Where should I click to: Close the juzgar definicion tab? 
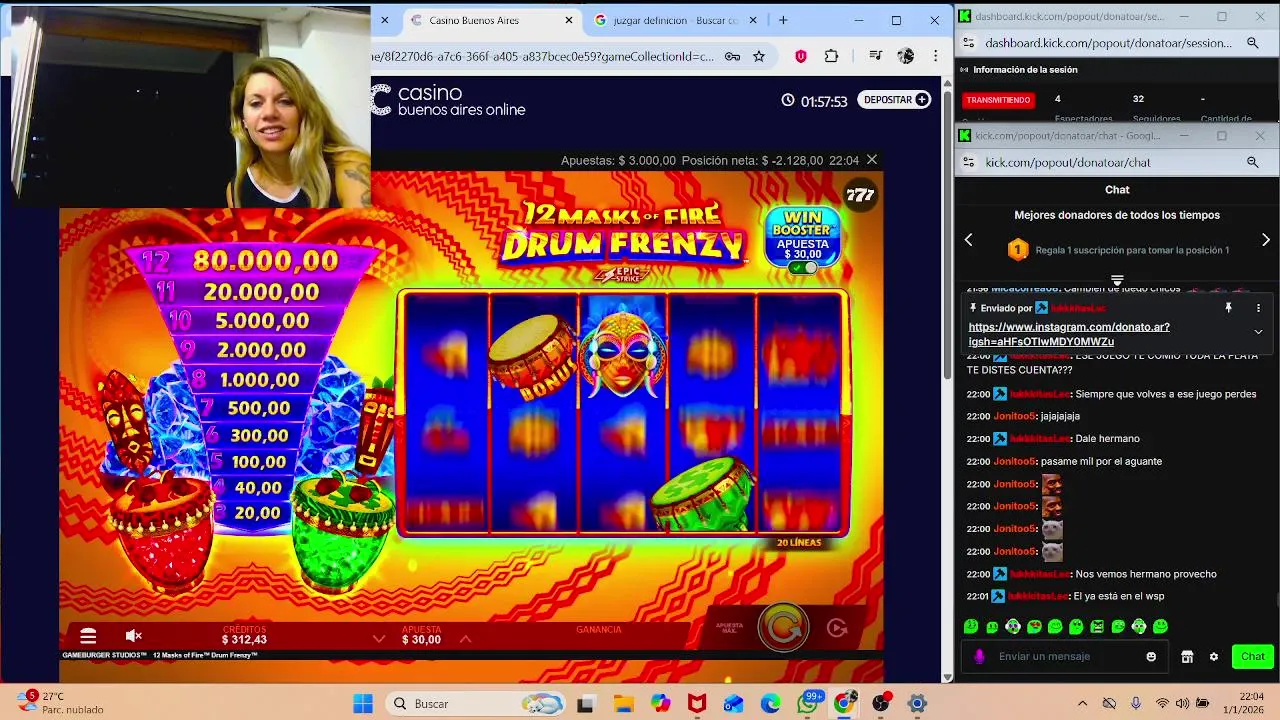pos(755,20)
